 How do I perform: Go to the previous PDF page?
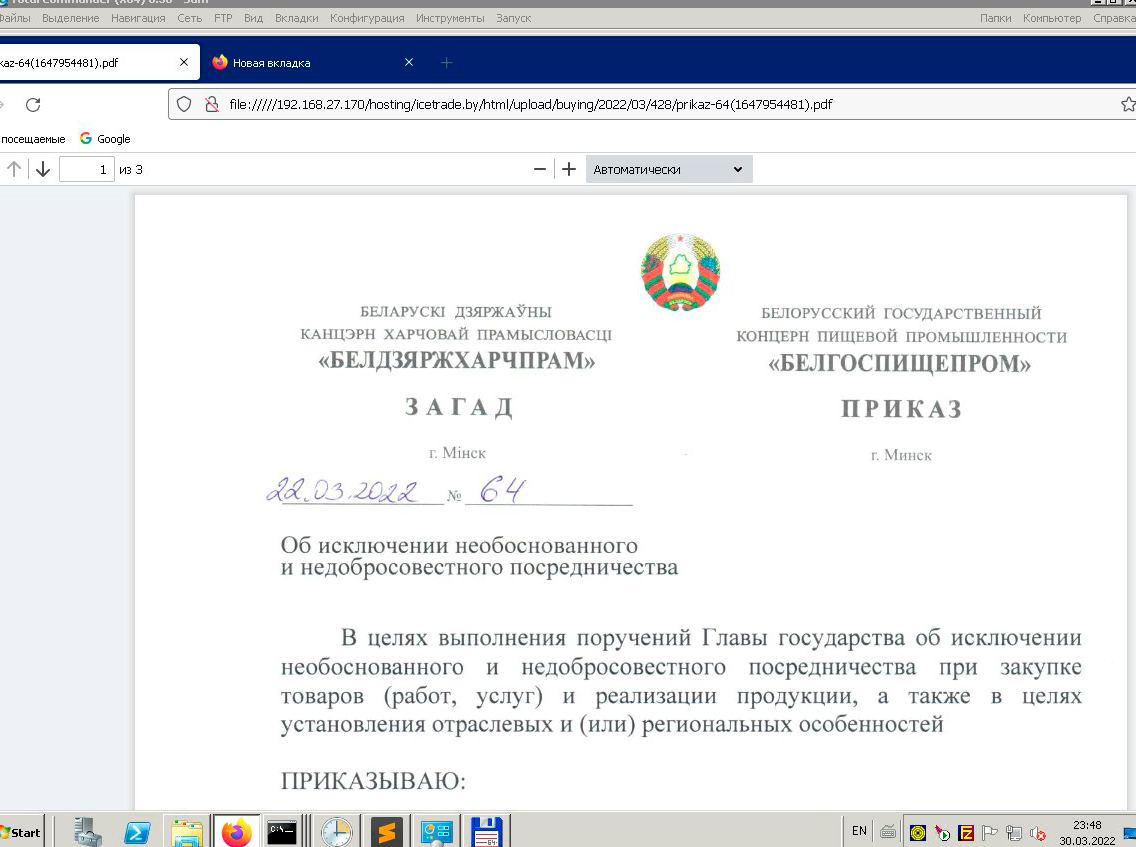(x=14, y=169)
